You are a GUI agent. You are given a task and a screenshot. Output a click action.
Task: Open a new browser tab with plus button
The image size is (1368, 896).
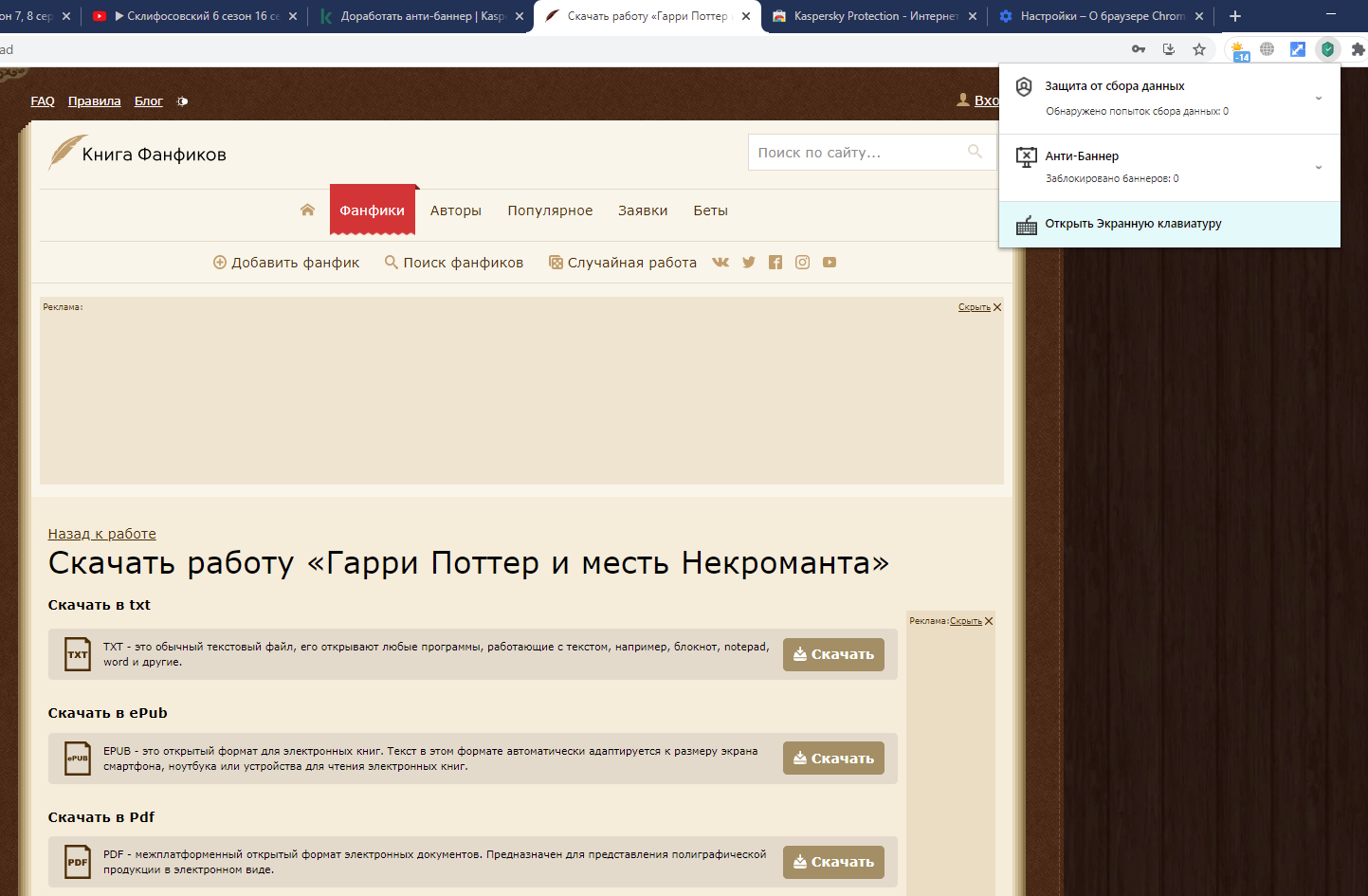tap(1234, 16)
